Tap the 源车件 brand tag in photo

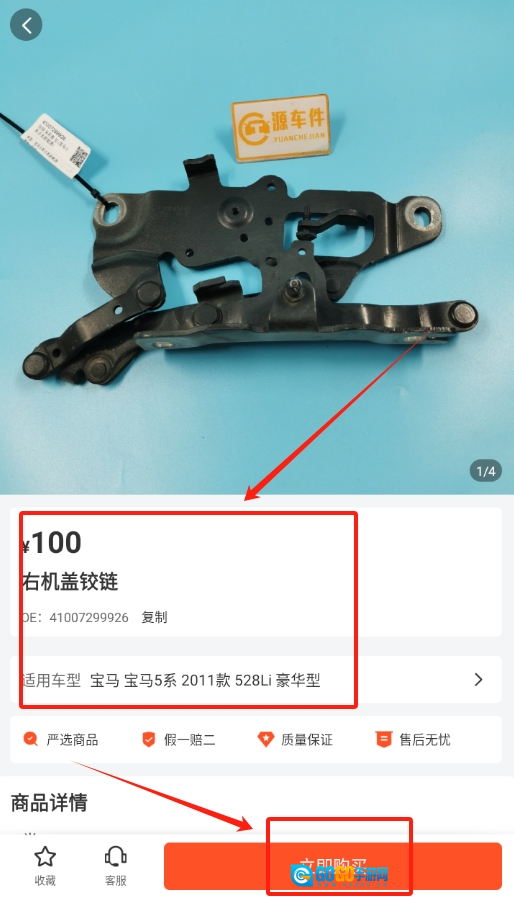click(281, 128)
